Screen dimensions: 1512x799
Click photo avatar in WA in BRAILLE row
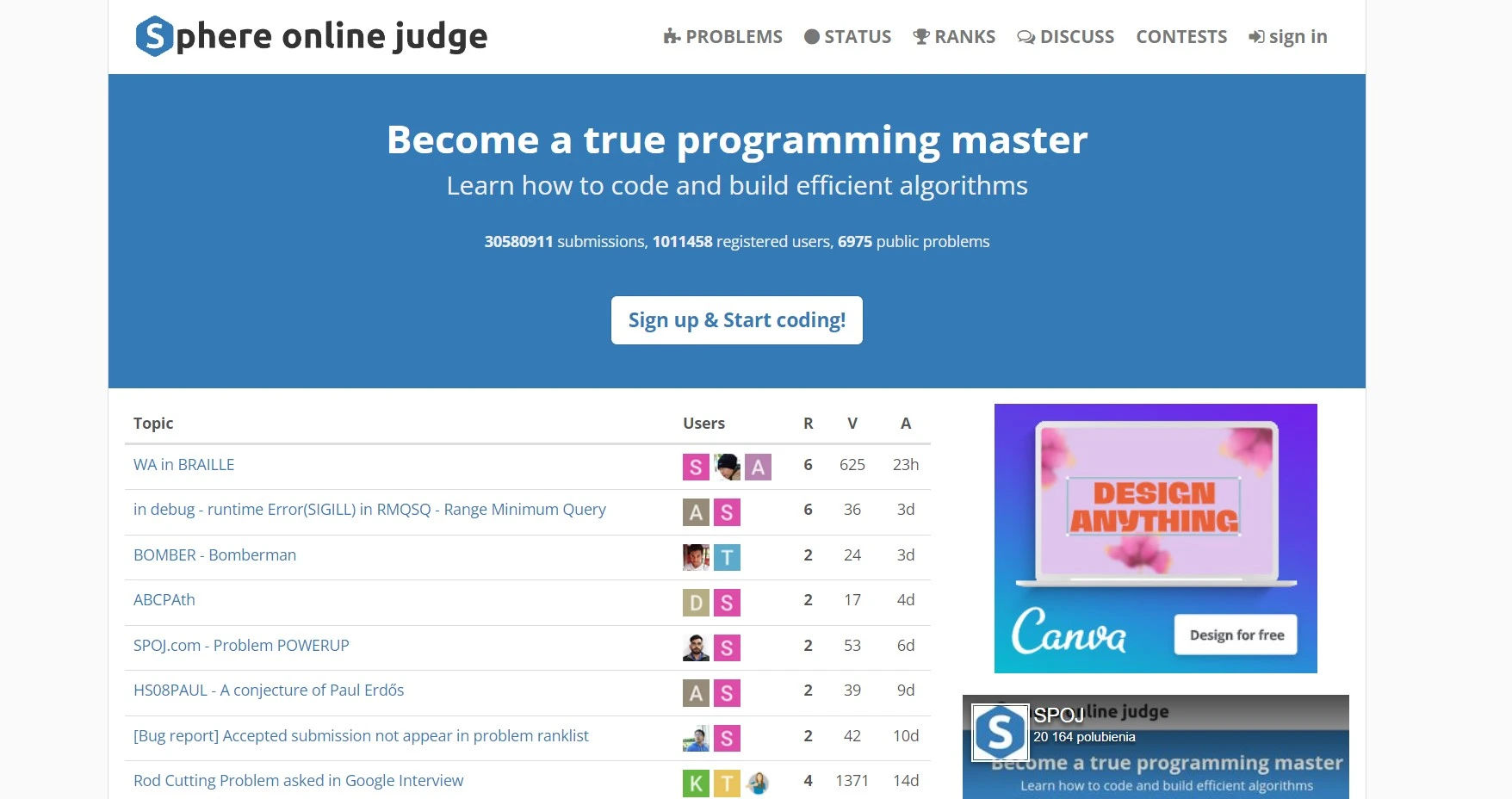728,467
